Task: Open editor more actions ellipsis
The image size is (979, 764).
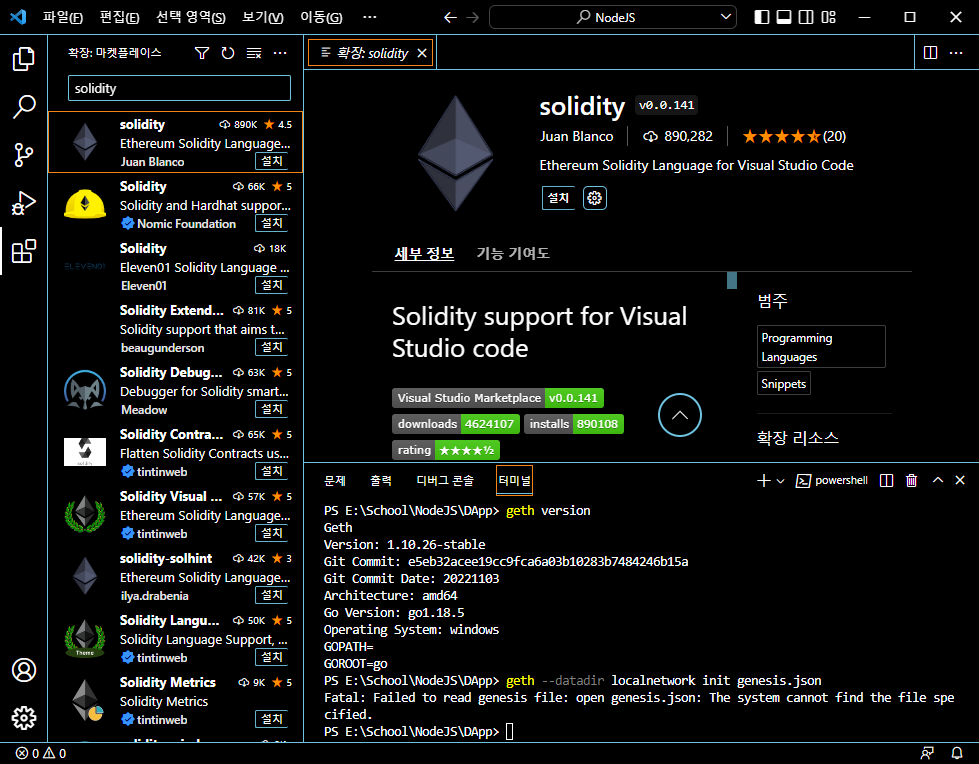Action: tap(956, 52)
